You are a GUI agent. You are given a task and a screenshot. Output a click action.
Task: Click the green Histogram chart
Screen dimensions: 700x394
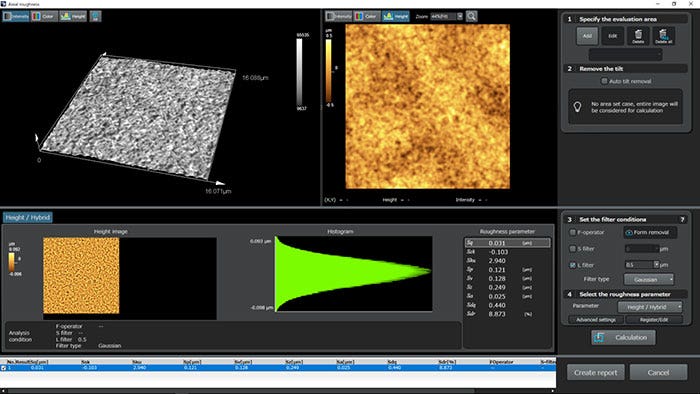(353, 274)
